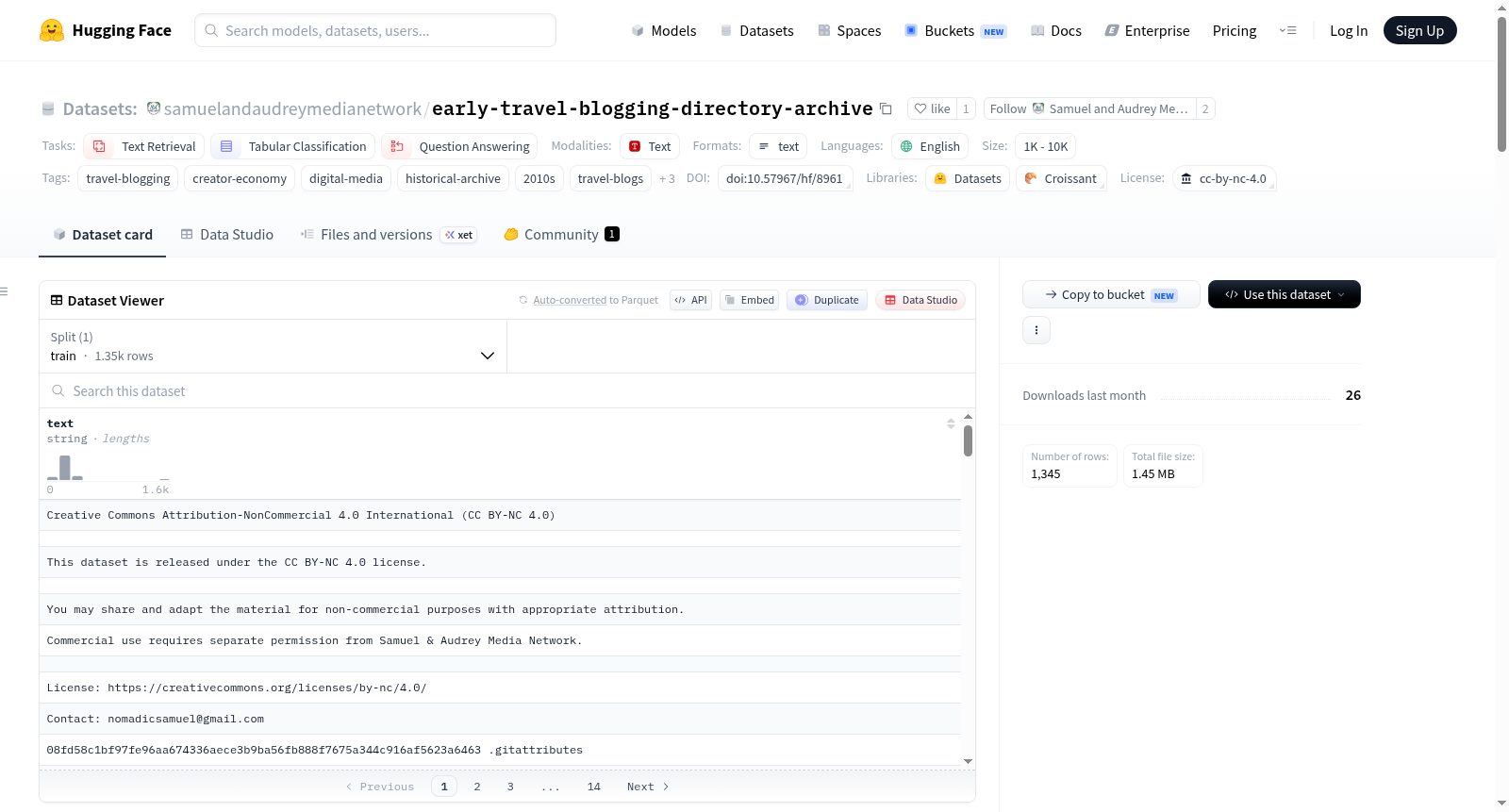Click the Text modality tag
Viewport: 1509px width, 812px height.
click(x=650, y=146)
